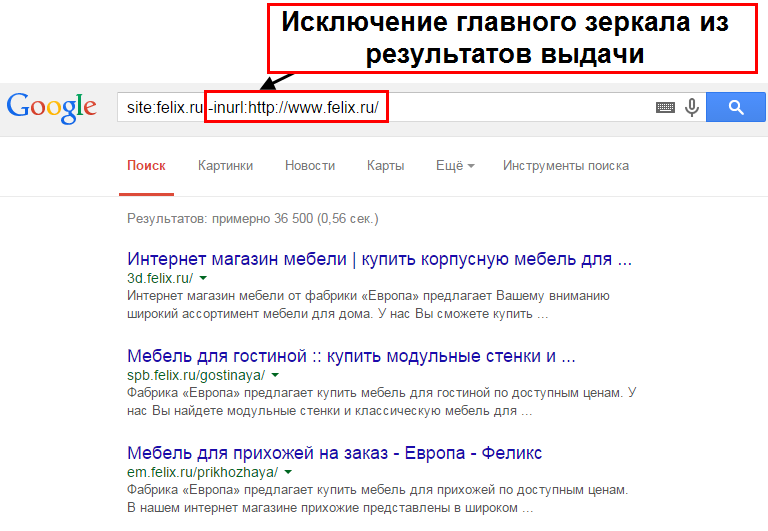Open result Интернет магазин мебели link
Screen dimensions: 768x531
point(380,259)
